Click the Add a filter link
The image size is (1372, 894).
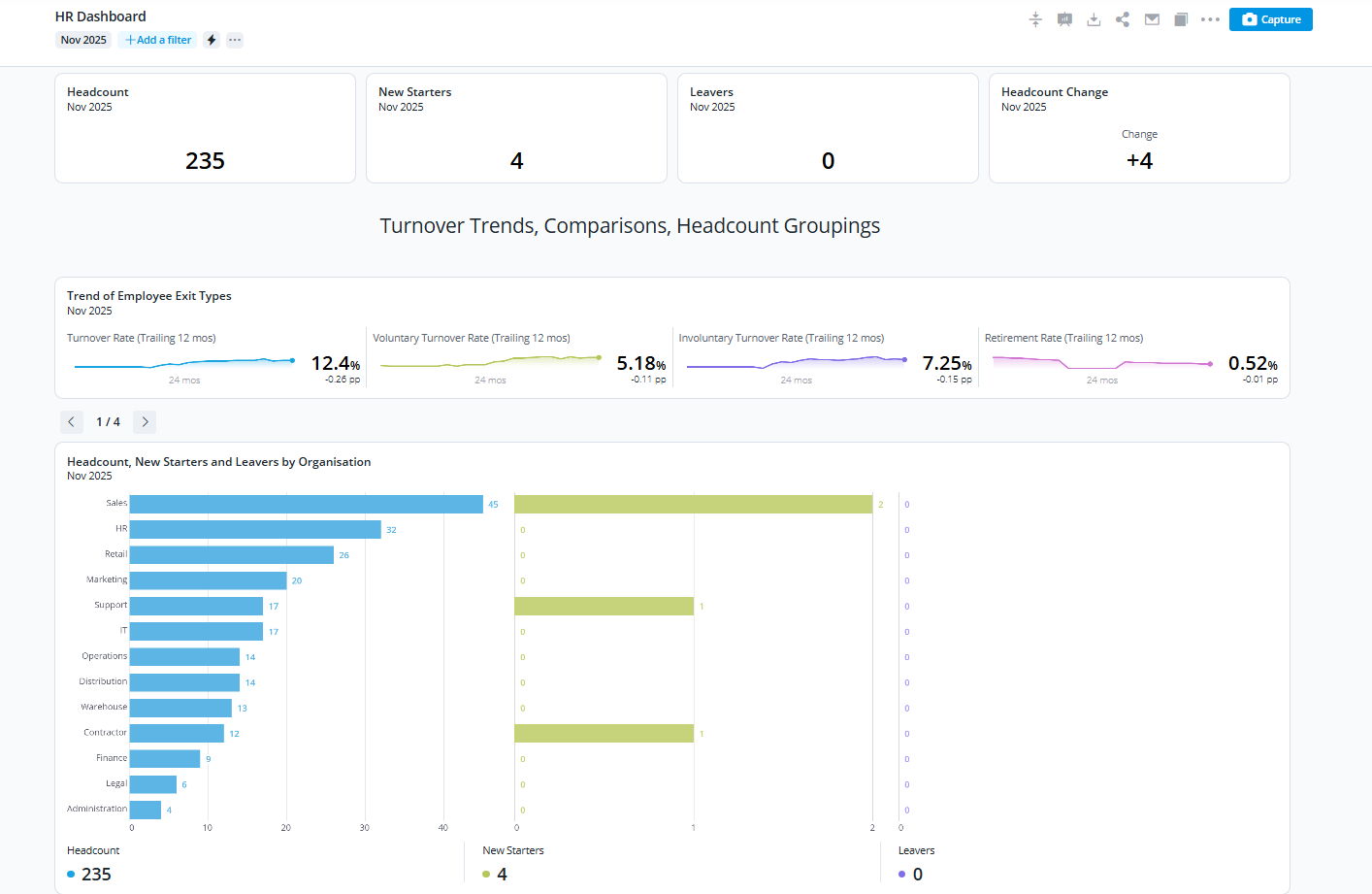click(156, 39)
